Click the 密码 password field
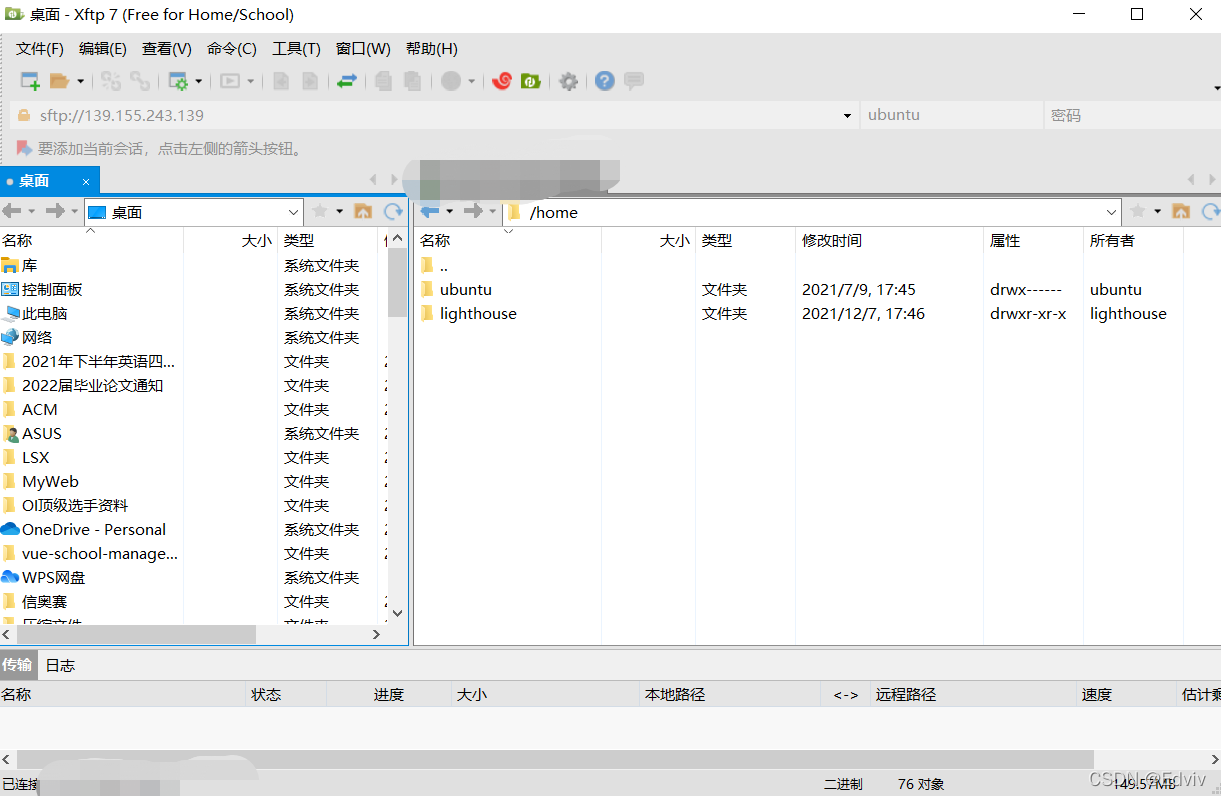The width and height of the screenshot is (1221, 796). 1132,115
